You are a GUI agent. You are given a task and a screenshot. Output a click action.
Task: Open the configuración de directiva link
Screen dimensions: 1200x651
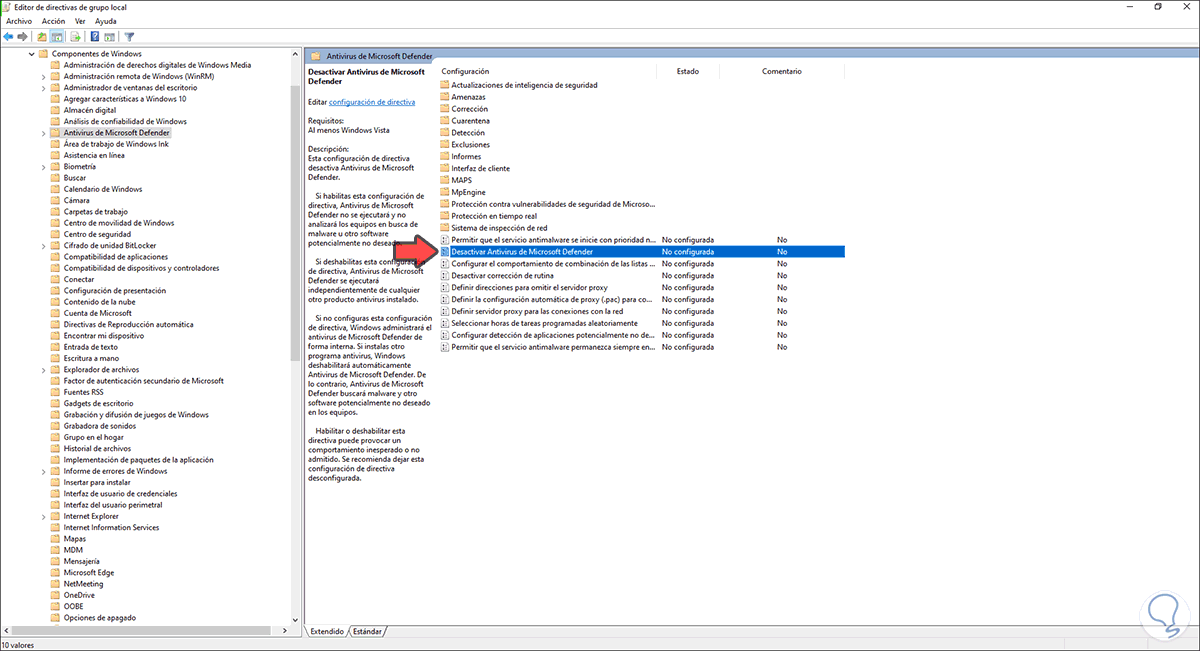[372, 102]
